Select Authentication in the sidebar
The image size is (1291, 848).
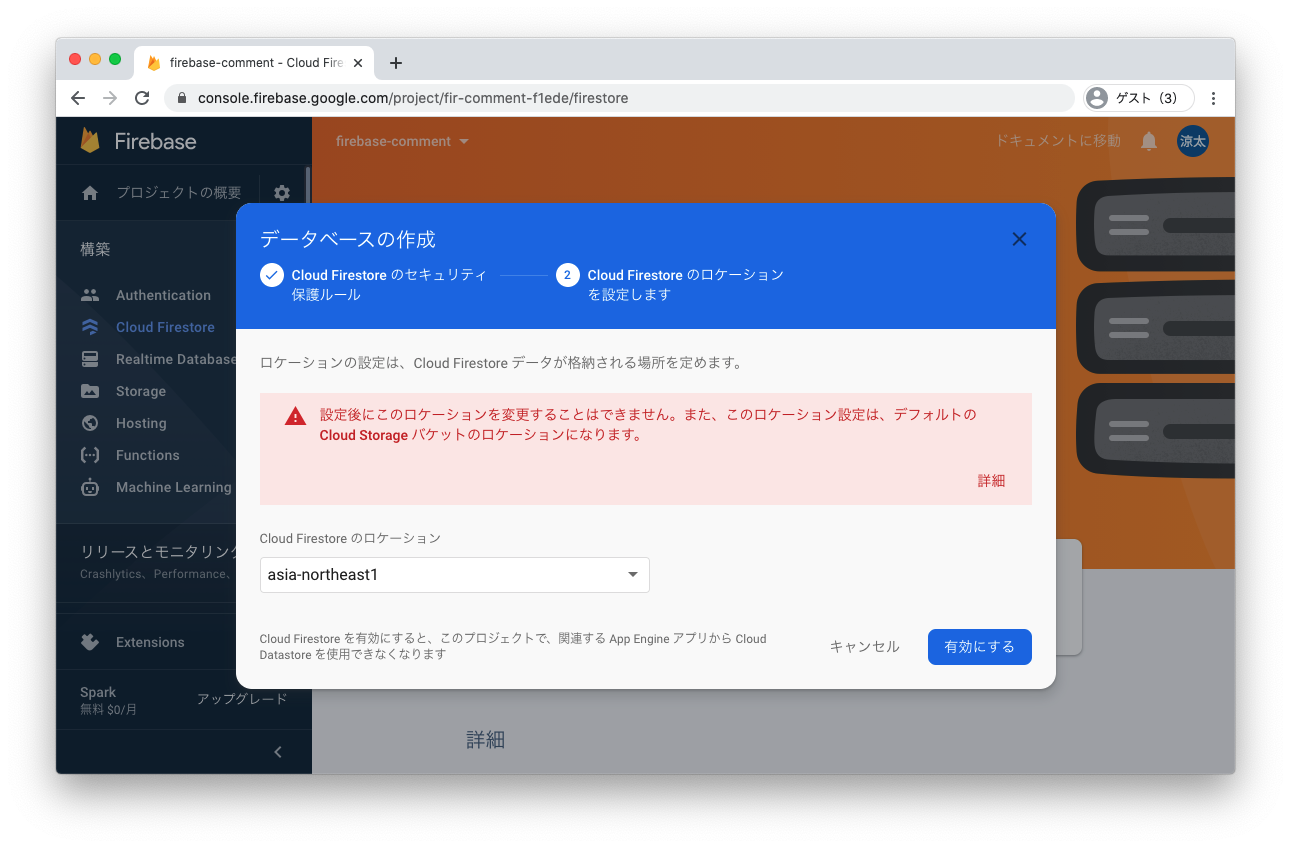[163, 295]
